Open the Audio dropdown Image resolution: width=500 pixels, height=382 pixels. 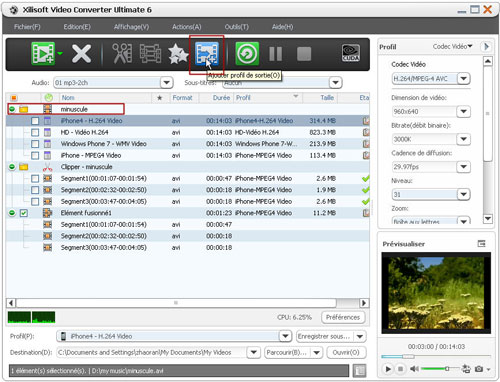click(166, 82)
